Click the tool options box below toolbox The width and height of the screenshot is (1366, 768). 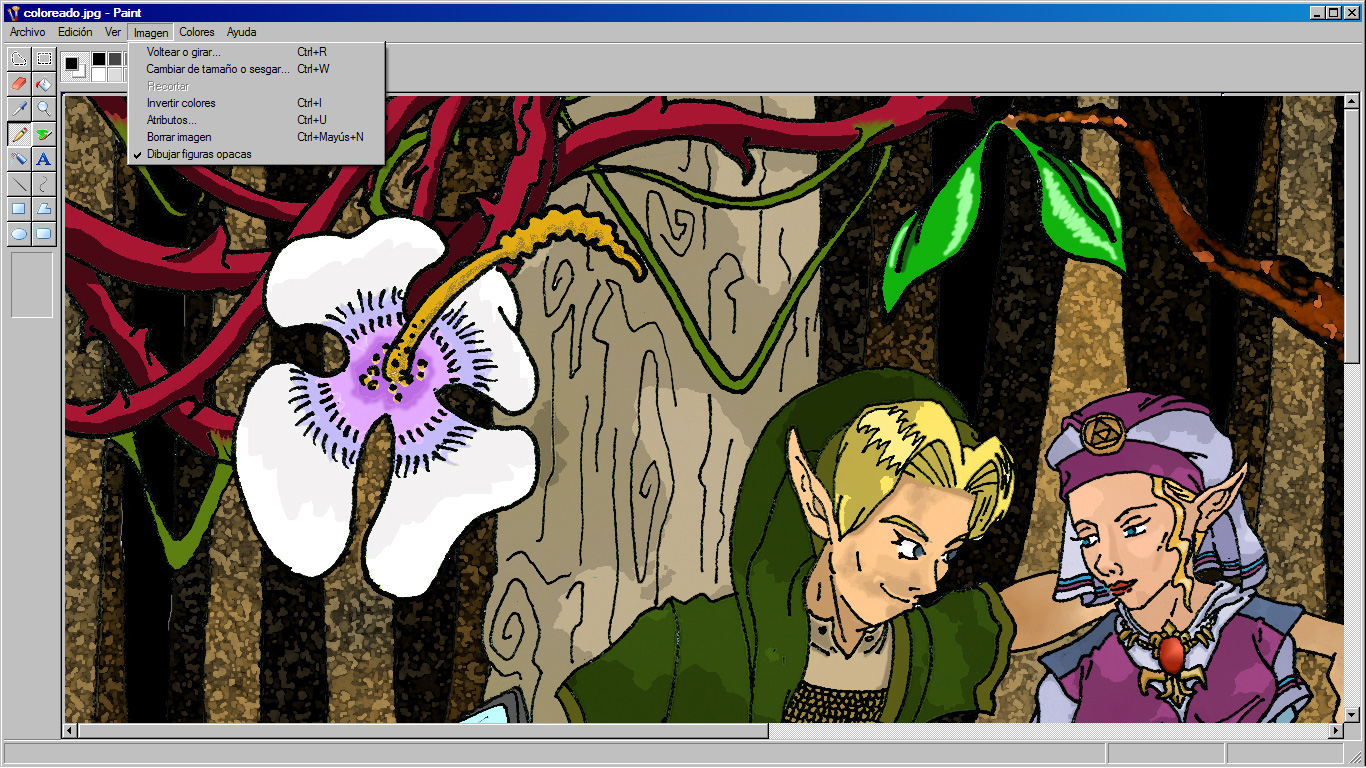tap(31, 284)
